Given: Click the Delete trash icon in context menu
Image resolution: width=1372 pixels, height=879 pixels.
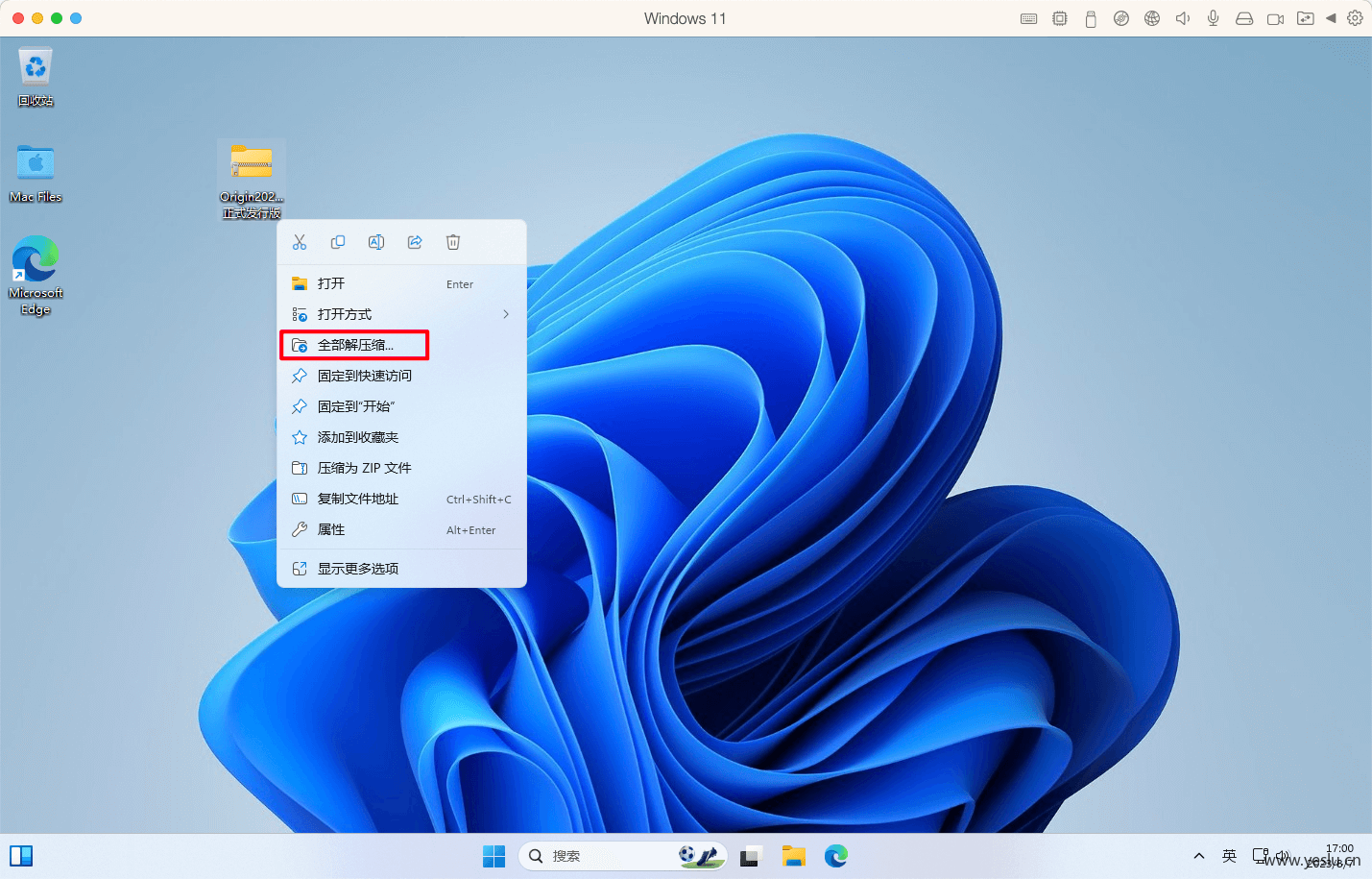Looking at the screenshot, I should pos(453,242).
